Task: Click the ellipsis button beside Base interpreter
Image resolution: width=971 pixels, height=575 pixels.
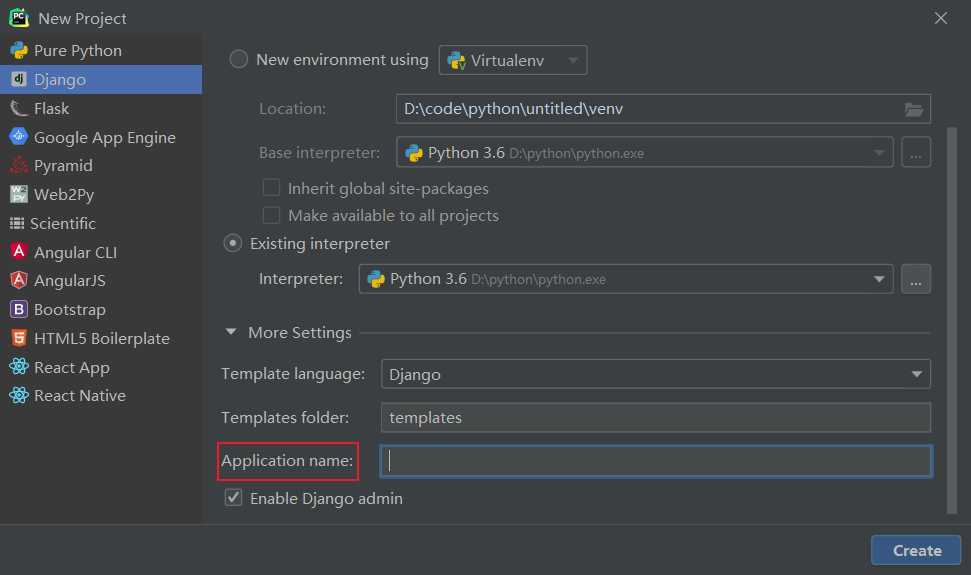Action: 915,152
